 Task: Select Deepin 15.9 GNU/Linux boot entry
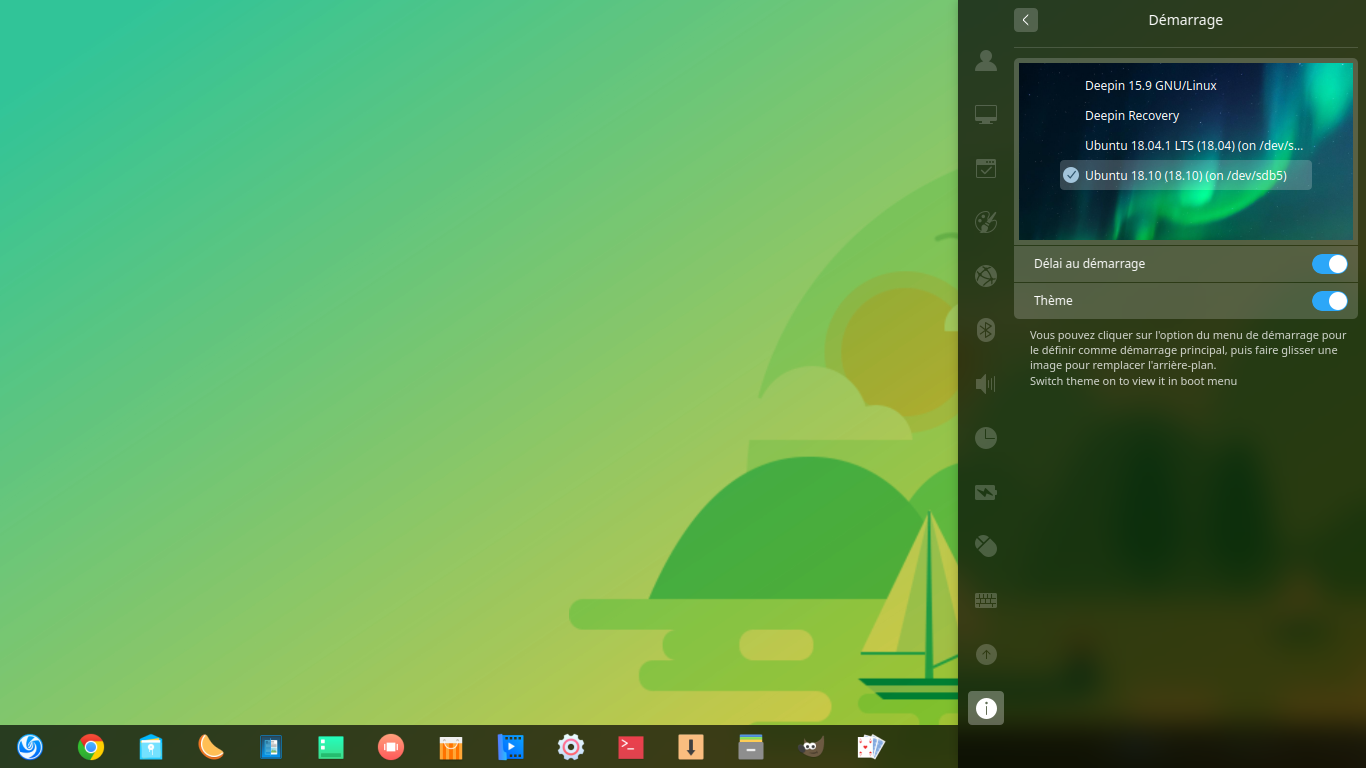1150,86
